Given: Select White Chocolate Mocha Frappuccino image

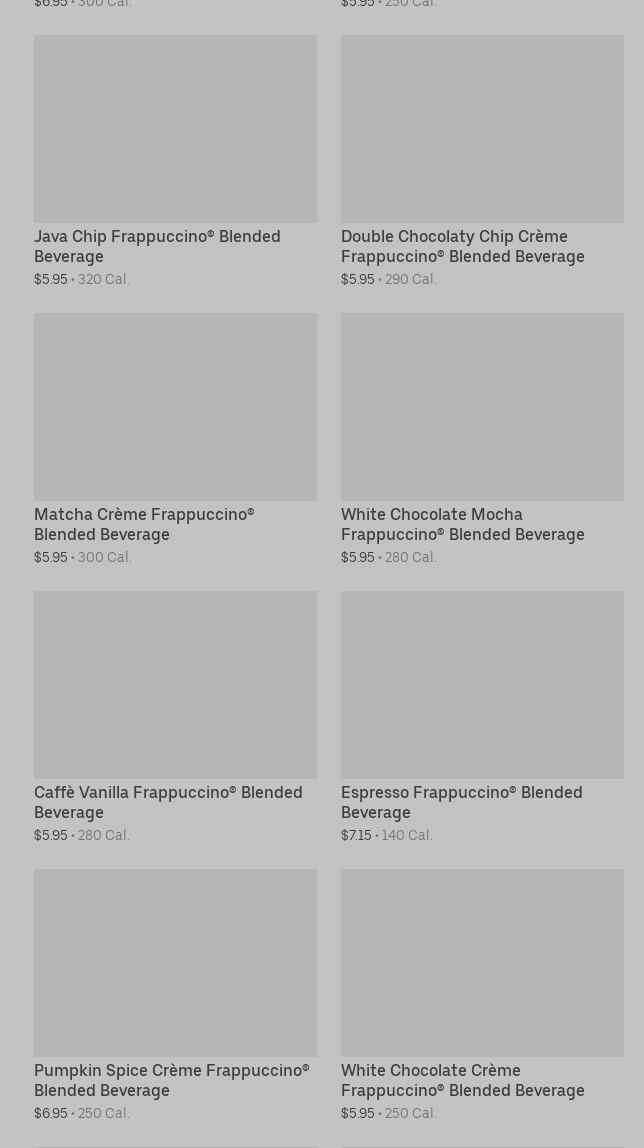Looking at the screenshot, I should click(x=482, y=407).
